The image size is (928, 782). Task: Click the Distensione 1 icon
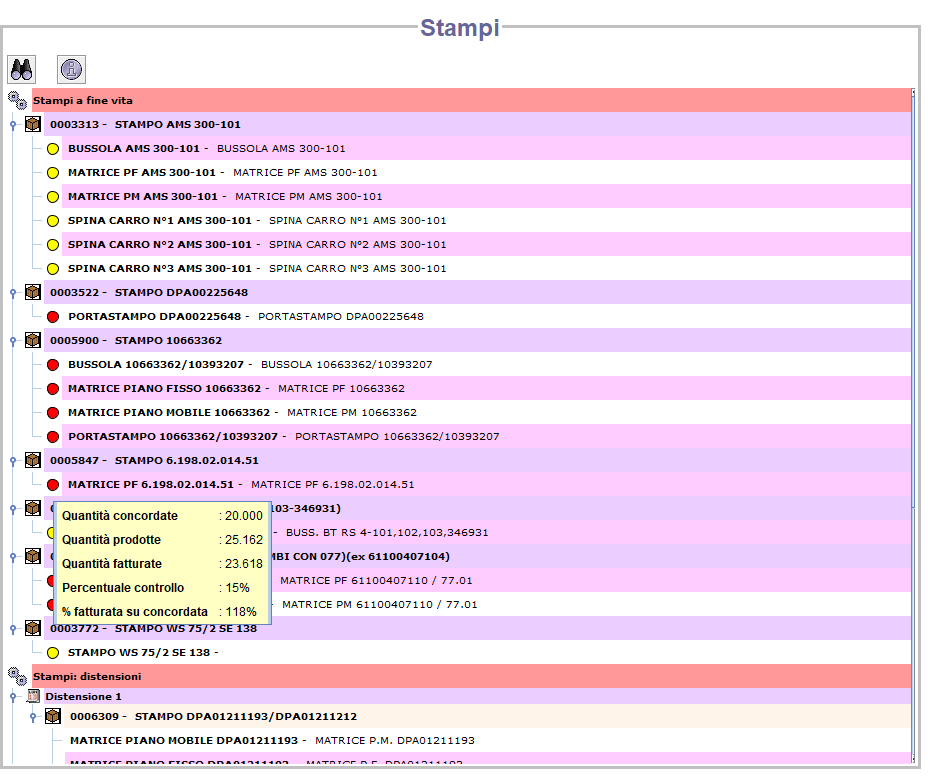tap(33, 696)
